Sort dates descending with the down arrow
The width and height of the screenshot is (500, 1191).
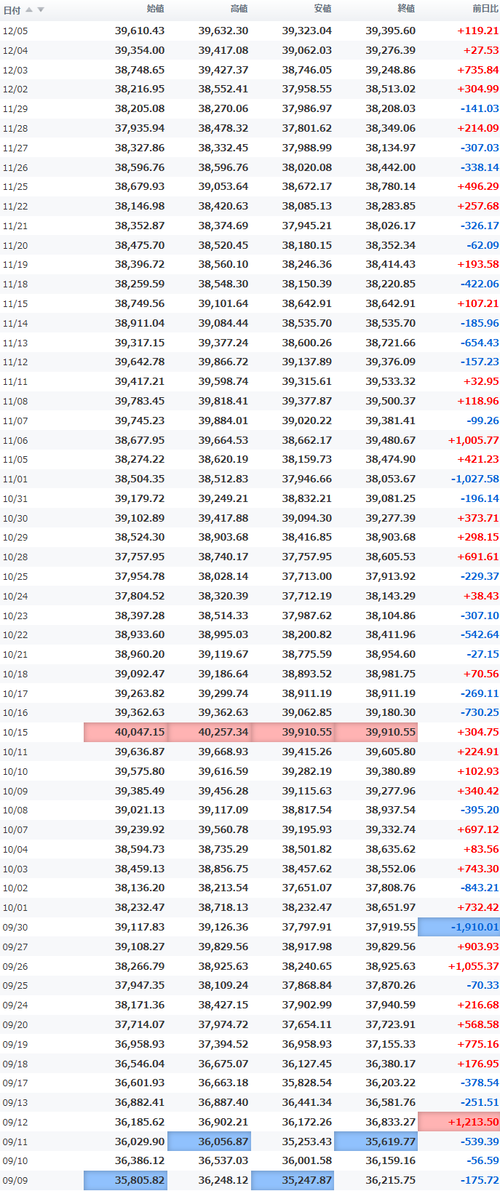pyautogui.click(x=41, y=10)
